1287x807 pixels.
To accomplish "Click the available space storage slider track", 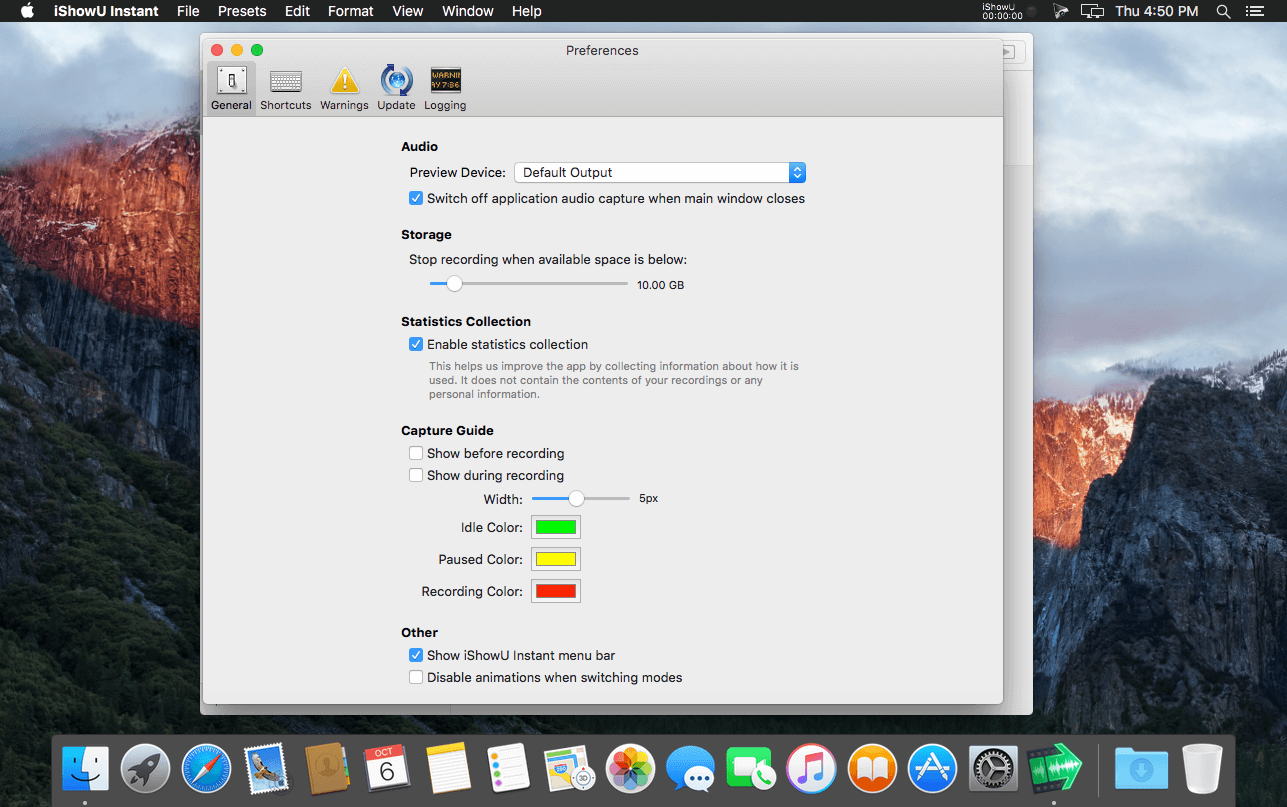I will click(529, 284).
